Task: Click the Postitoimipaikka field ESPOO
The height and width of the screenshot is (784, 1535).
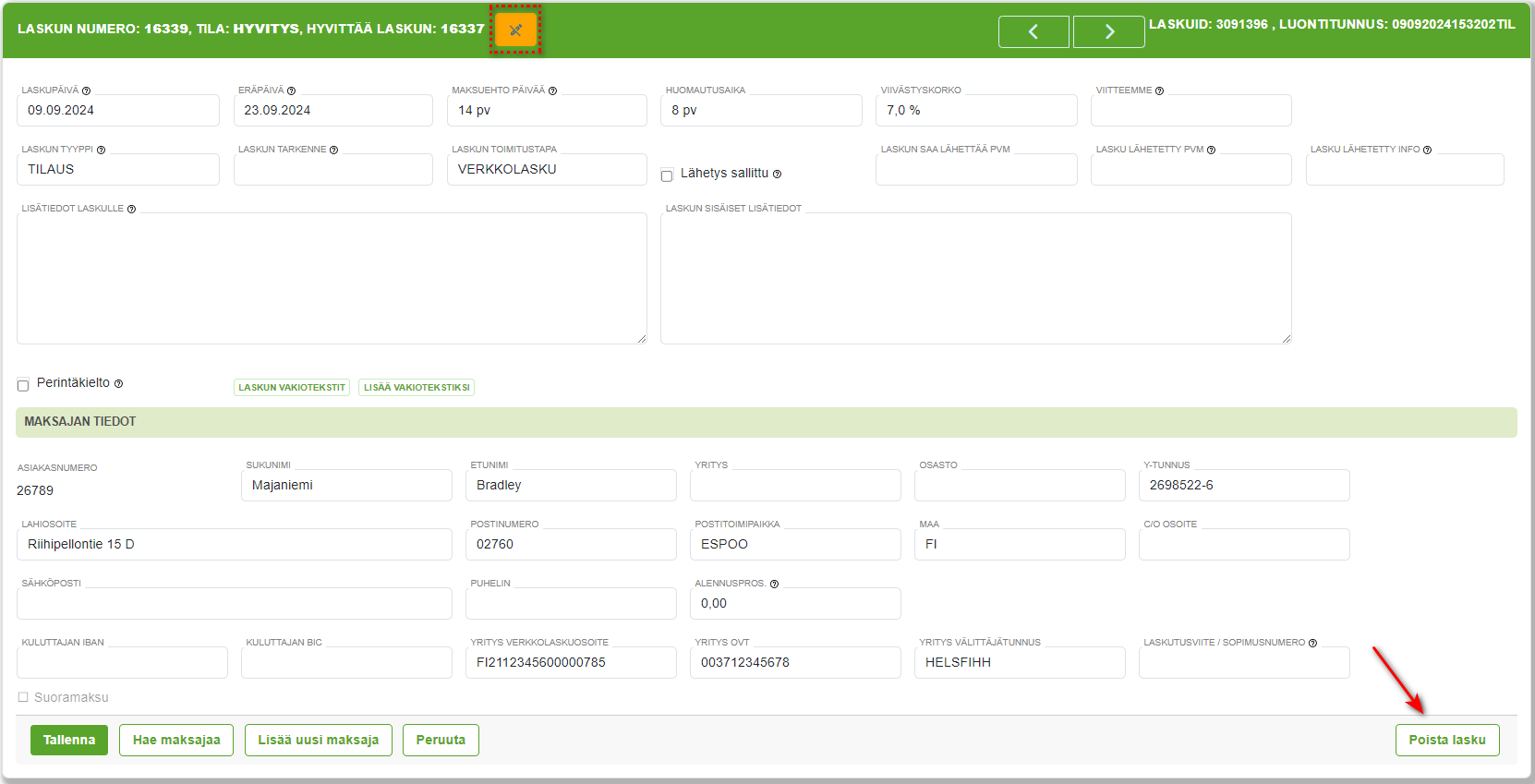Action: coord(795,544)
